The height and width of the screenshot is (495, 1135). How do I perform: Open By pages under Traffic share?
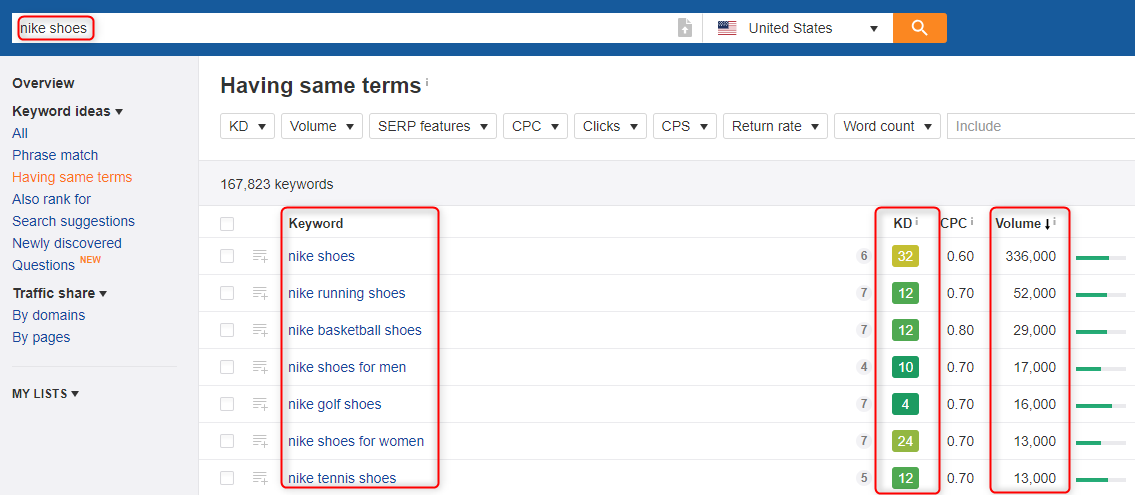[x=41, y=337]
